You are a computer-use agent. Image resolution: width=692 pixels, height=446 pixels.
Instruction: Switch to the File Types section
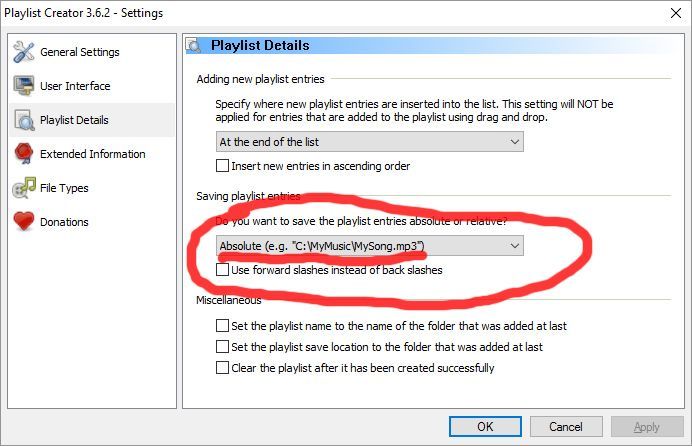(64, 188)
